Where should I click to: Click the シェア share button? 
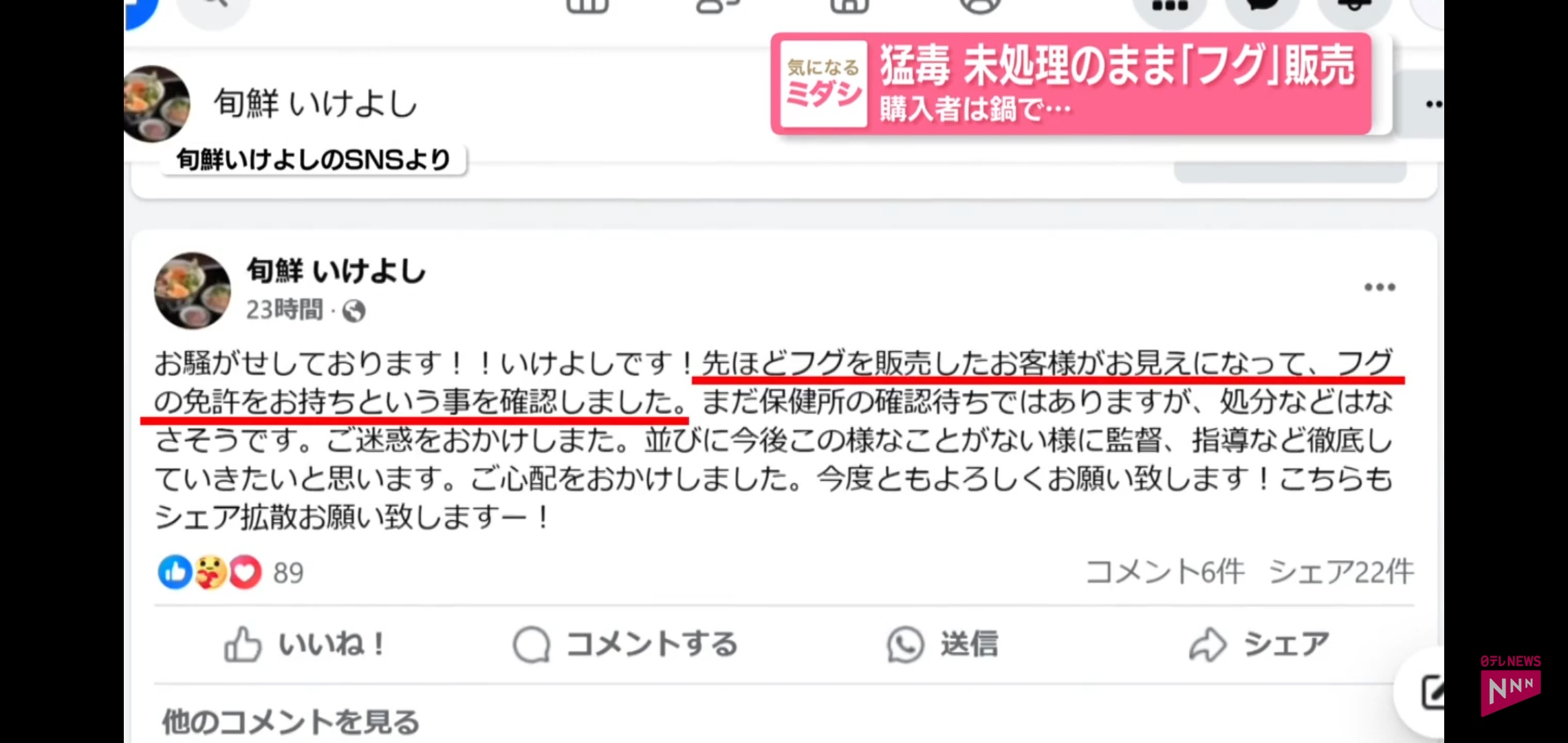coord(1259,645)
